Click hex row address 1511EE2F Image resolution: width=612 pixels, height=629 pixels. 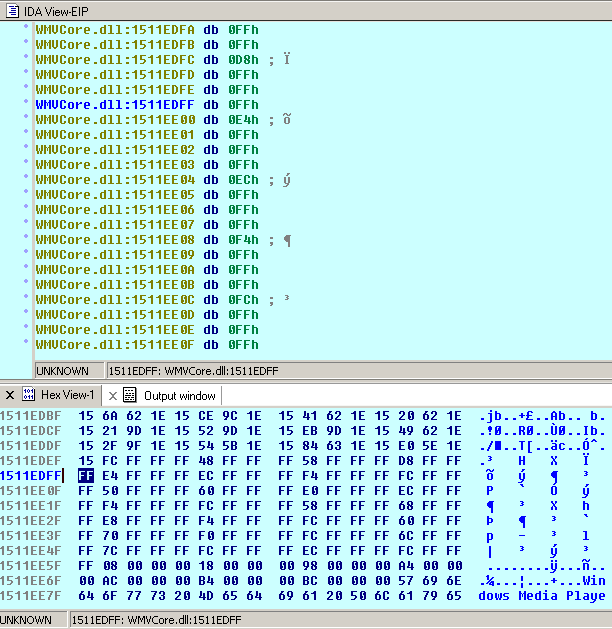click(x=31, y=521)
